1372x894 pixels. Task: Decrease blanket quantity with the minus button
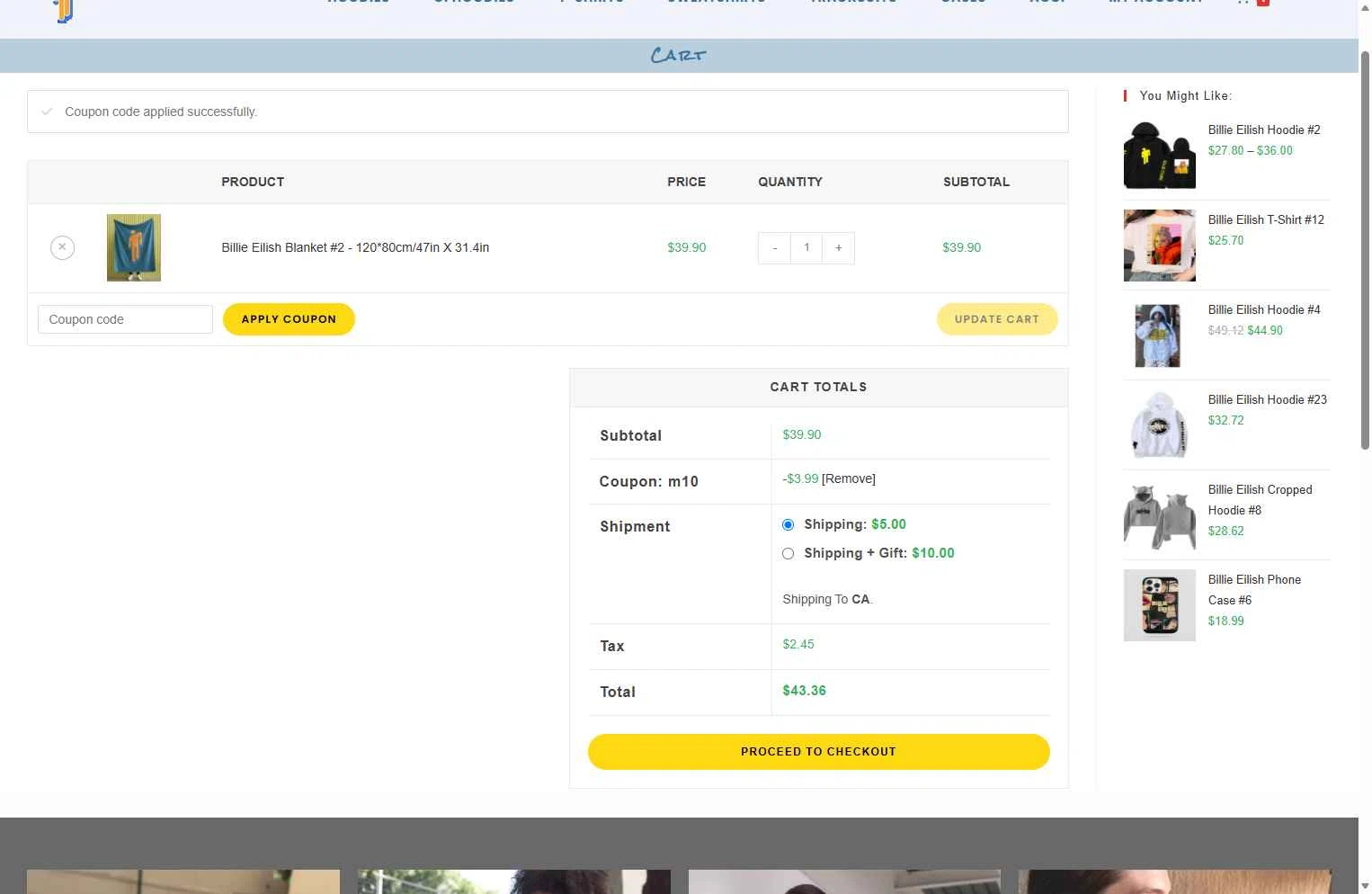774,248
